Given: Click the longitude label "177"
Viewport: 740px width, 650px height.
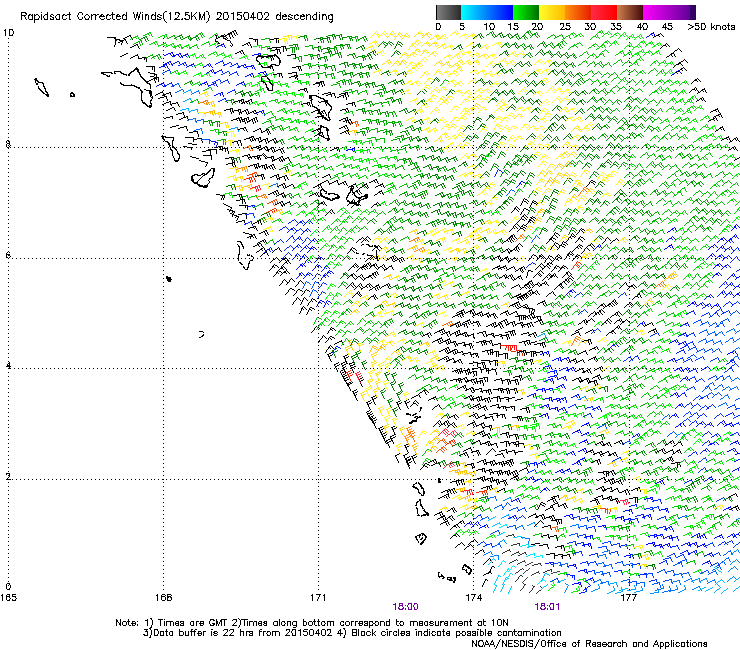Looking at the screenshot, I should 628,598.
